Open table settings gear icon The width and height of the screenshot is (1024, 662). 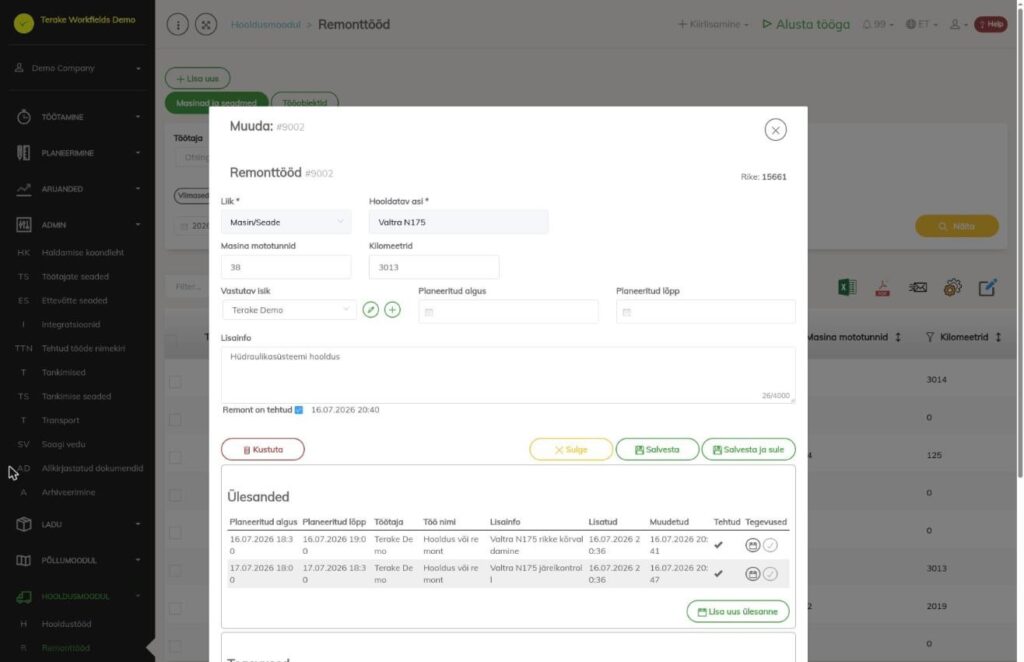coord(953,287)
